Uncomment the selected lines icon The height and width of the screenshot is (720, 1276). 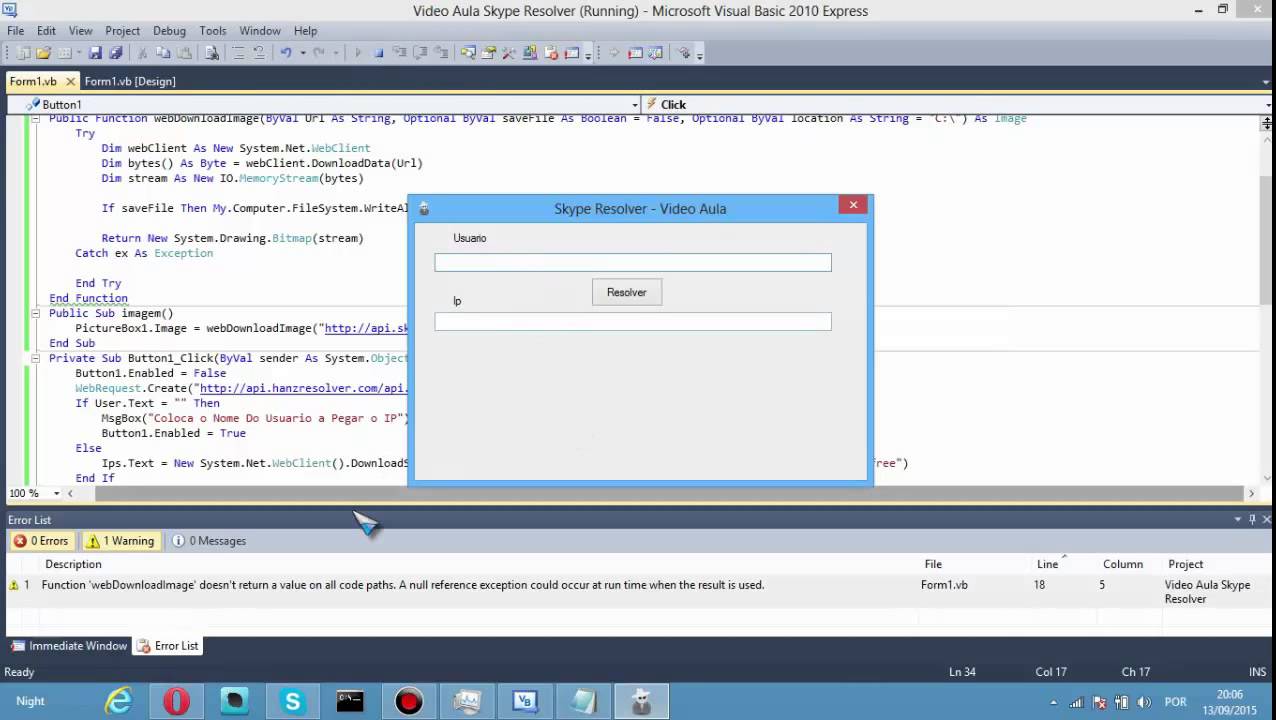[x=259, y=53]
